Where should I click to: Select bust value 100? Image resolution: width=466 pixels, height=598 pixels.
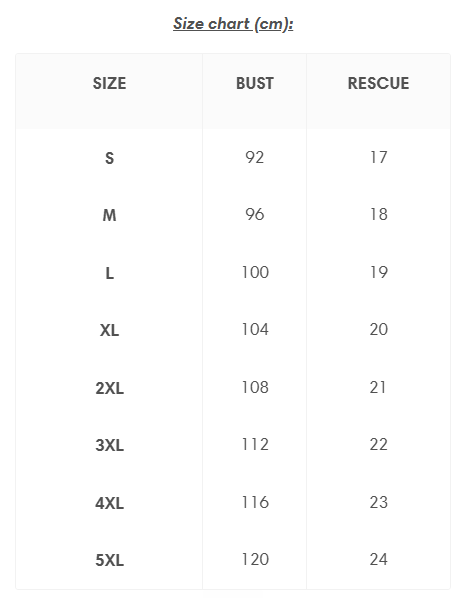(x=255, y=272)
